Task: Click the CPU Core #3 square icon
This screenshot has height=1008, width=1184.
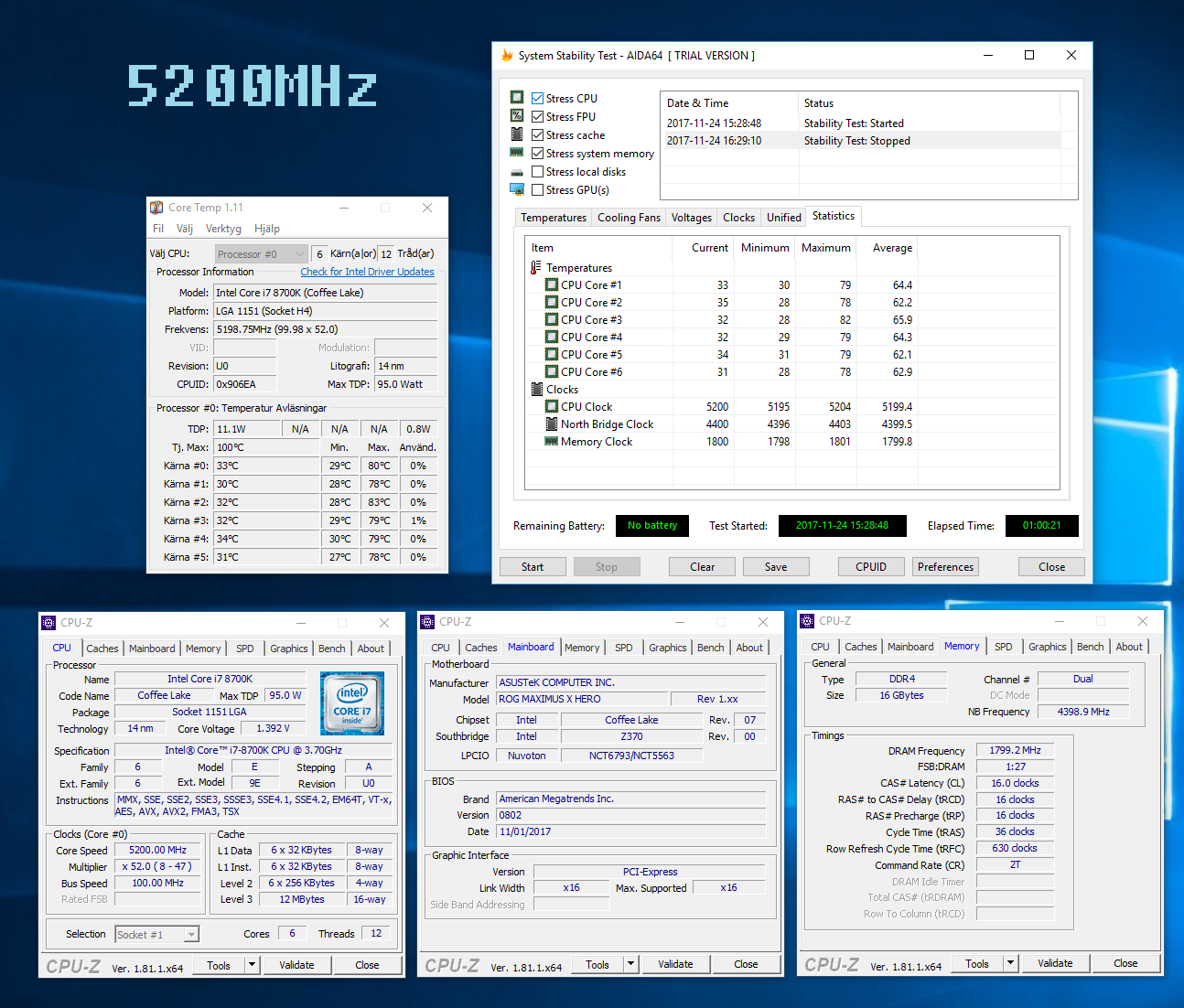Action: point(552,320)
